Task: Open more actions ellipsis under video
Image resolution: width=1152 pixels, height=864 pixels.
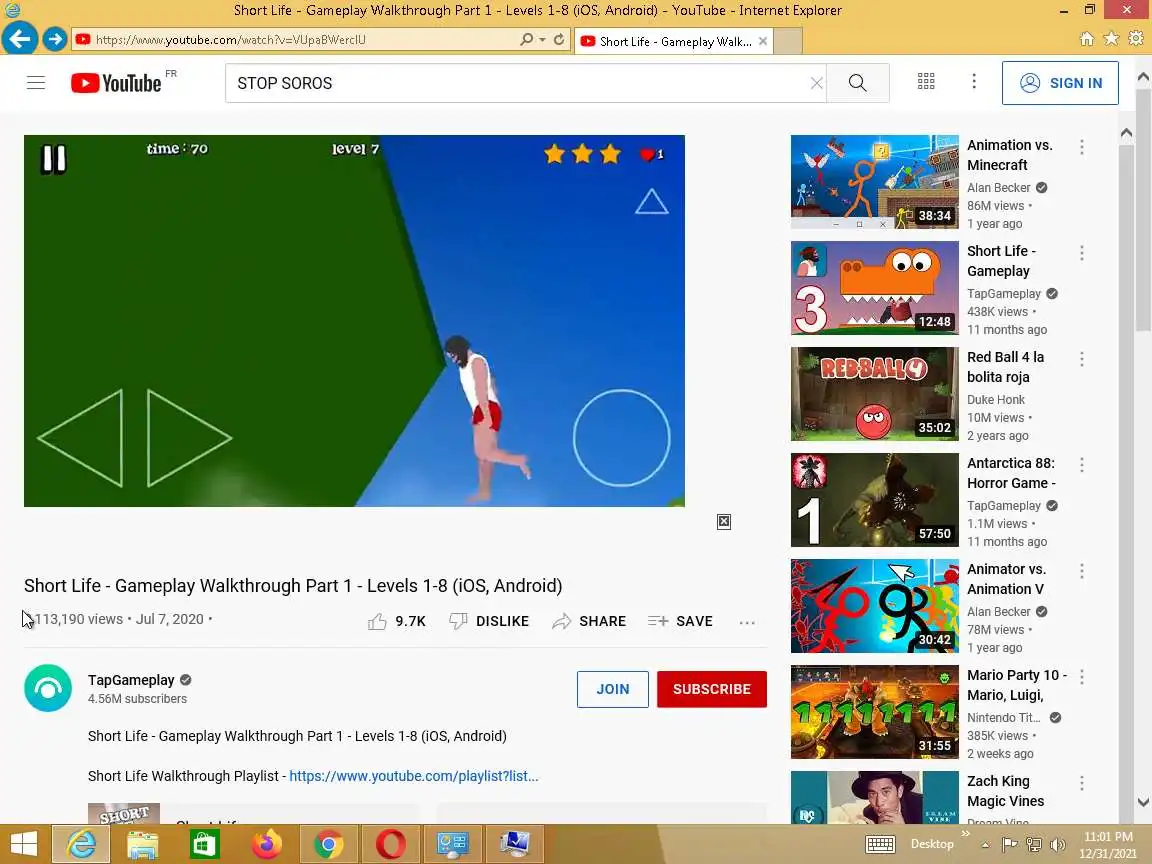Action: [747, 622]
